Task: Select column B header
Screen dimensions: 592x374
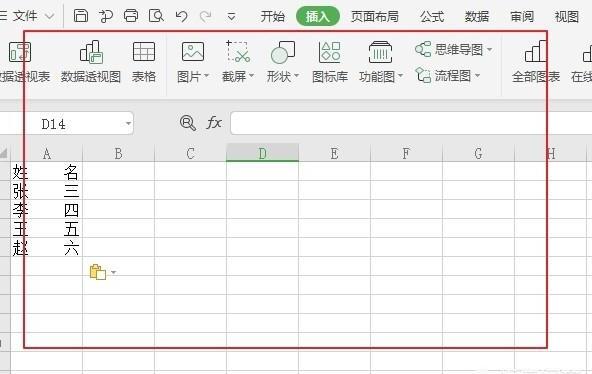Action: pos(119,154)
